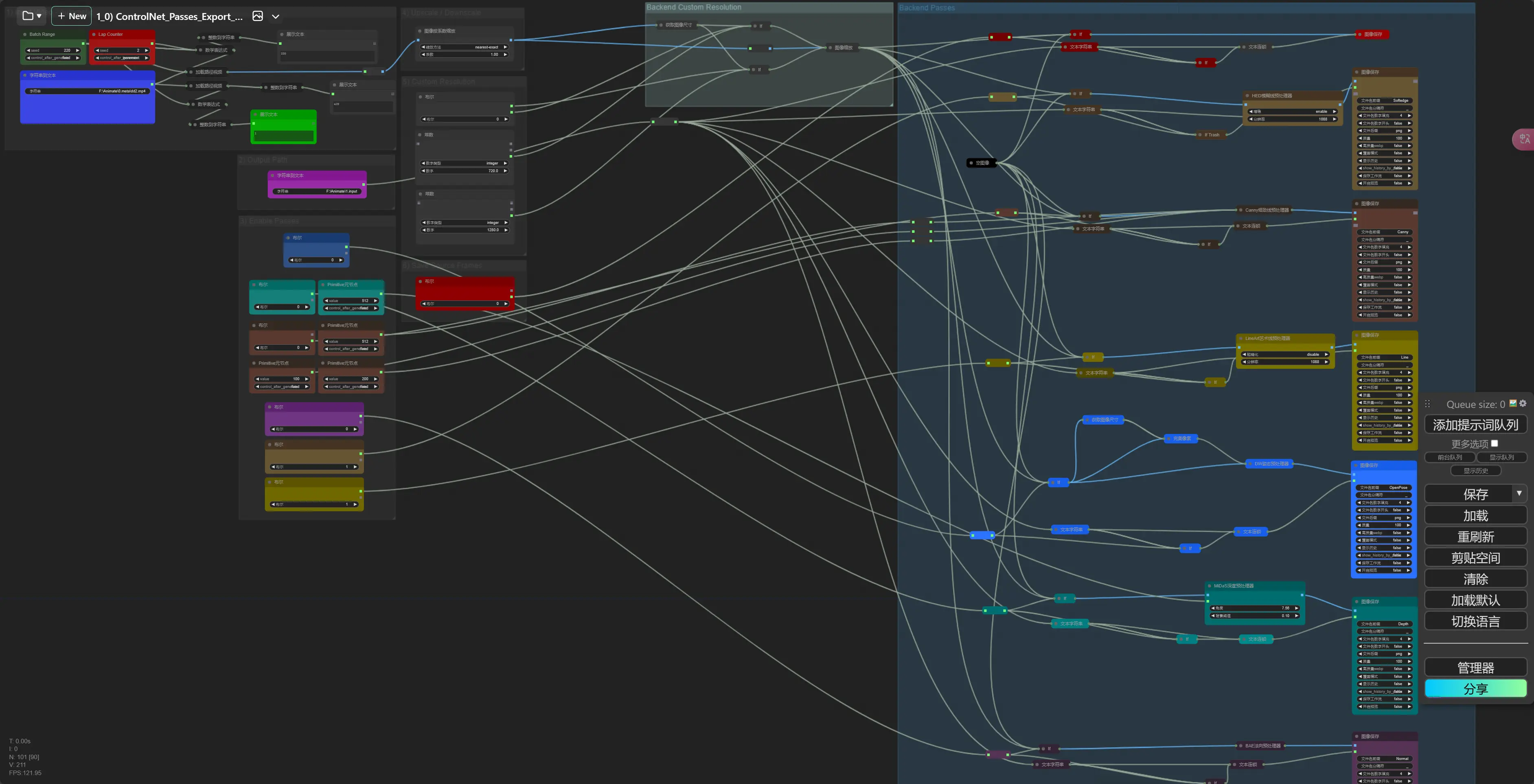This screenshot has height=784, width=1534.
Task: Decrease seed arrow in Lap Counter node
Action: (97, 50)
